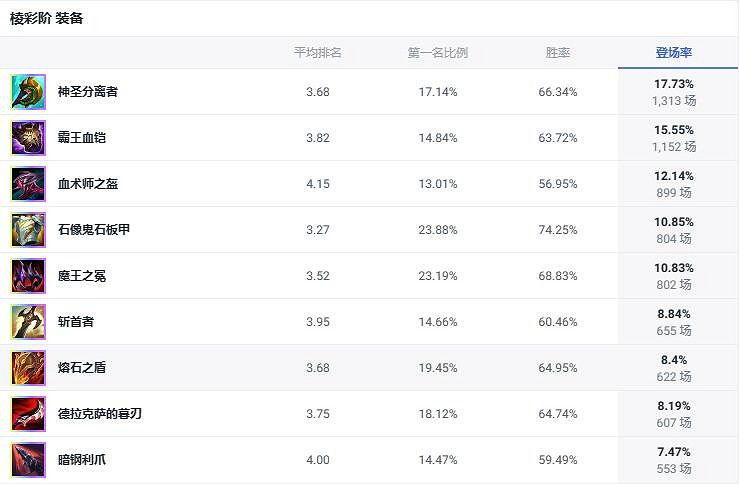The height and width of the screenshot is (484, 739).
Task: Click the 魔王之冕 item icon
Action: (28, 276)
